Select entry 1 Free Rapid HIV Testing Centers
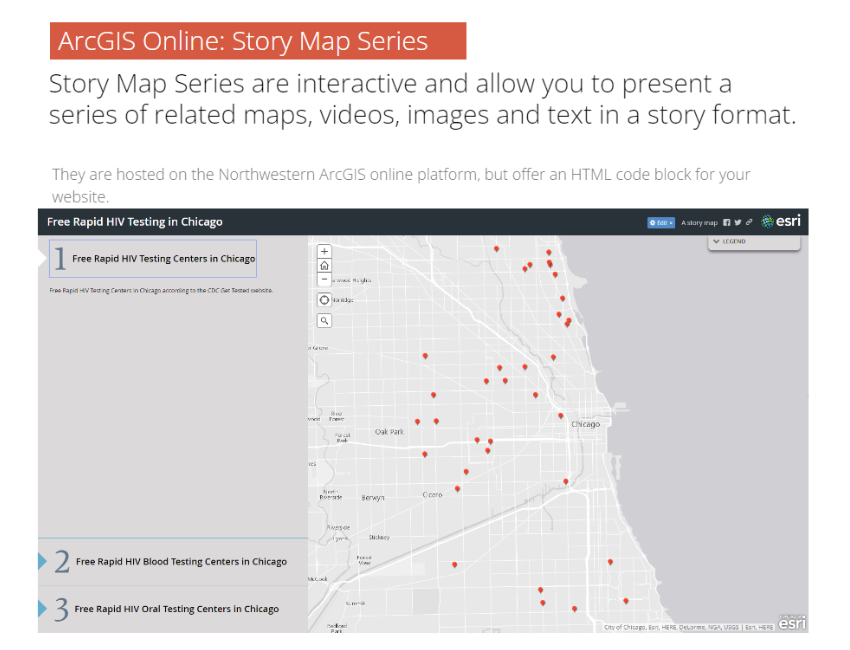This screenshot has width=850, height=650. (153, 259)
